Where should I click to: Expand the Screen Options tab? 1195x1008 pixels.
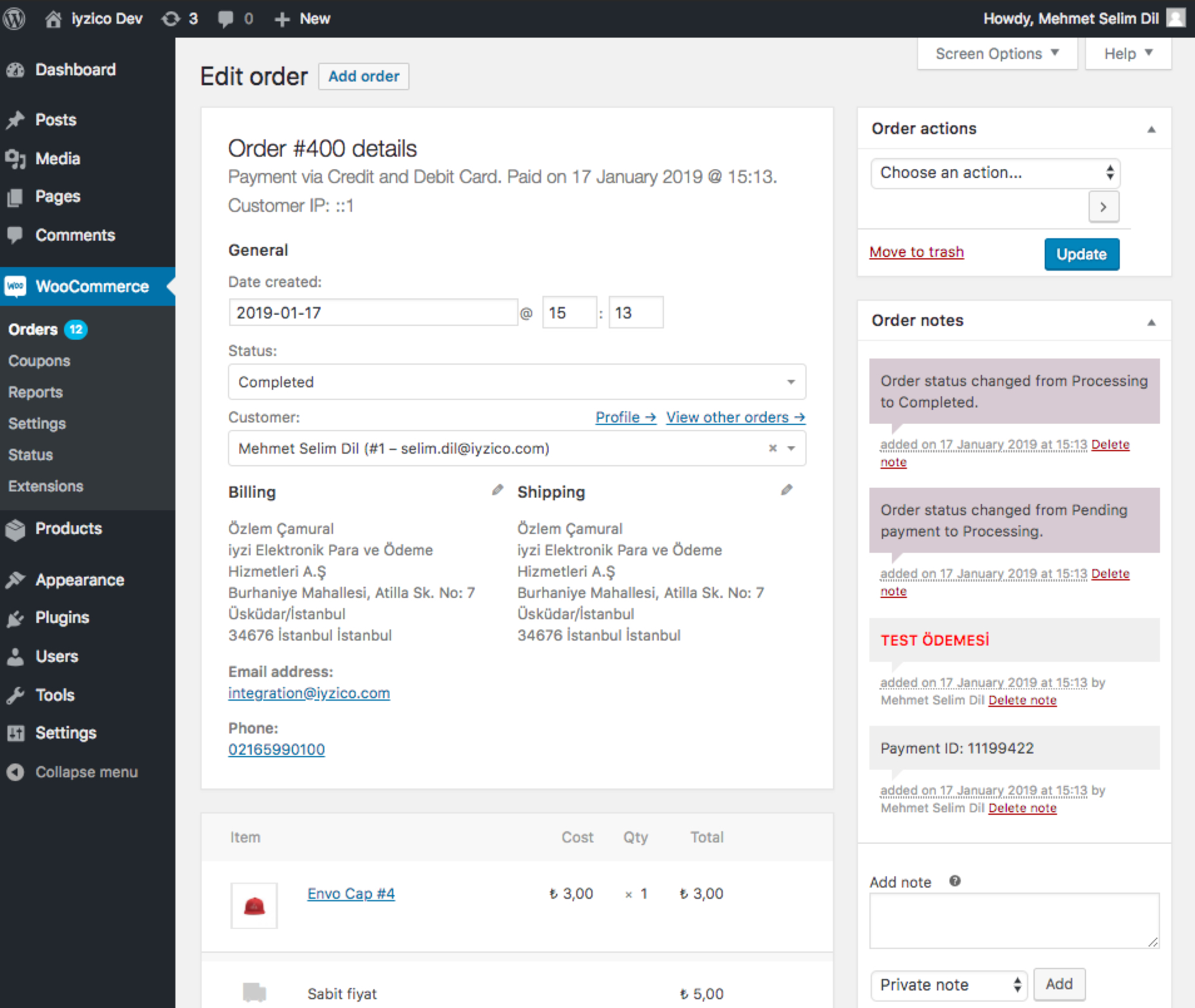tap(996, 54)
